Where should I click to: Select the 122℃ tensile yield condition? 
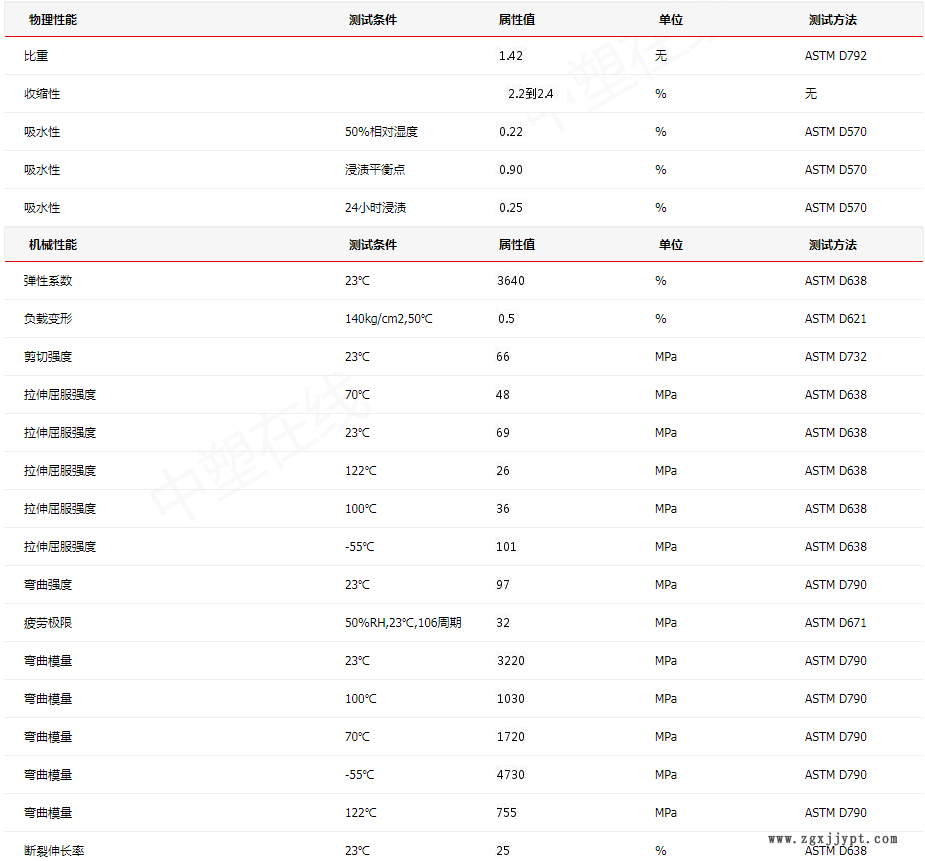coord(361,471)
